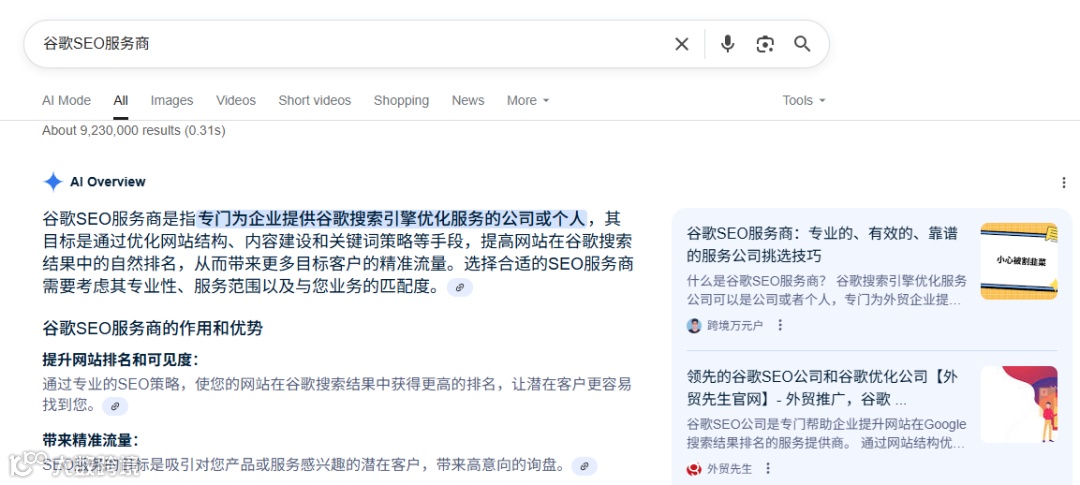Submit search with magnifier icon
Image resolution: width=1080 pixels, height=485 pixels.
click(x=802, y=44)
